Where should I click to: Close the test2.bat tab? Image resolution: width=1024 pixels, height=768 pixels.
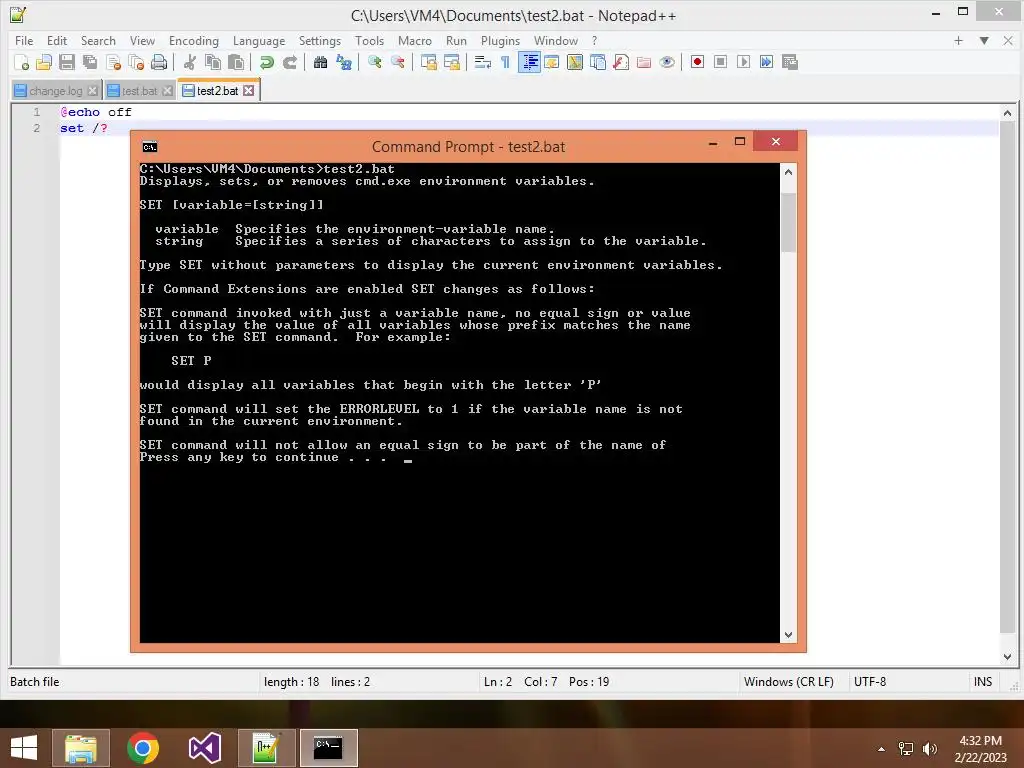249,91
